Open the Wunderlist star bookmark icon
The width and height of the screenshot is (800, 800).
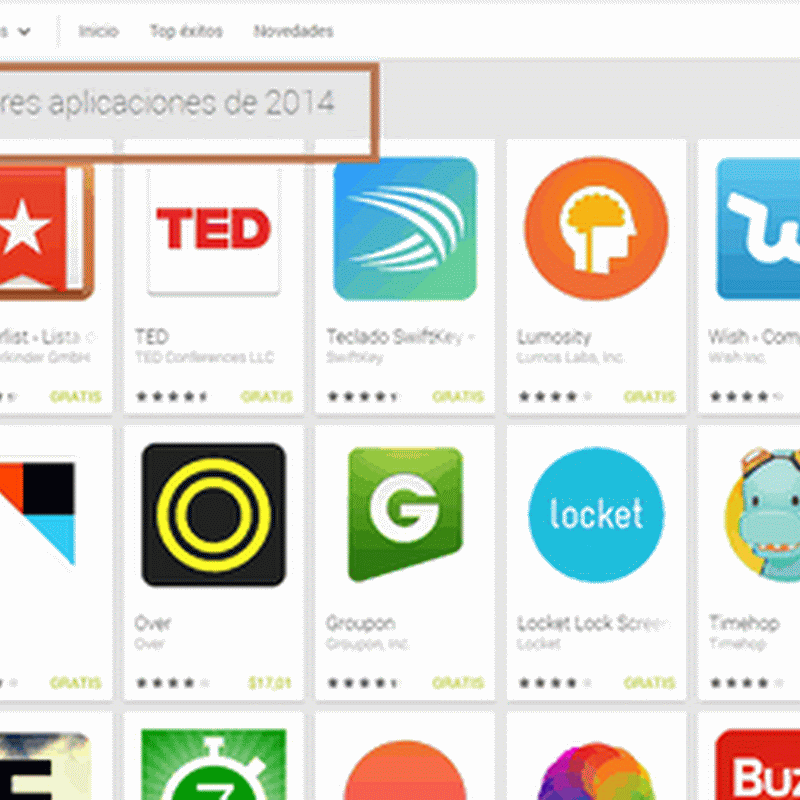46,231
